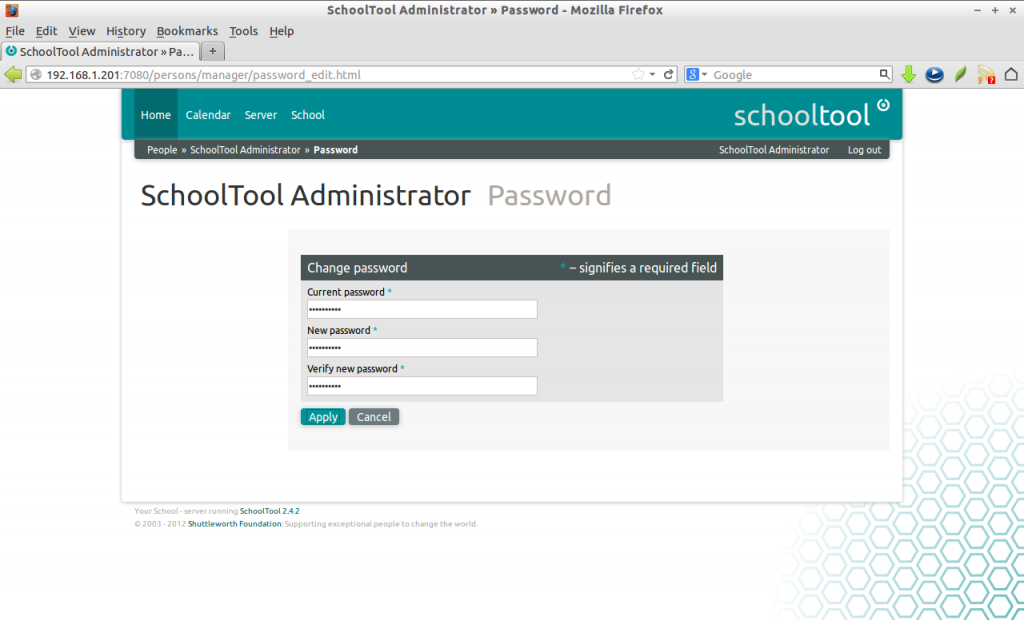Screen dimensions: 1024x620
Task: Switch to the Calendar navigation tab
Action: [208, 114]
